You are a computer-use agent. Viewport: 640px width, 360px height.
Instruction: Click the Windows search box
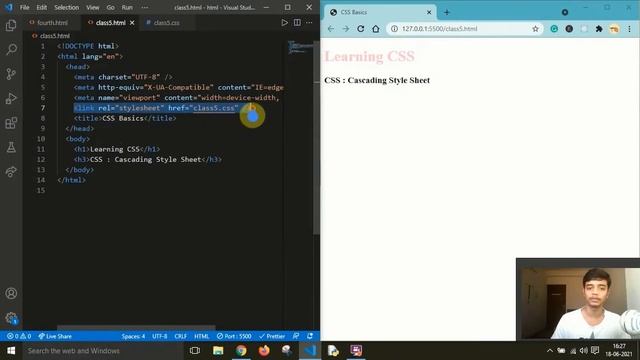(x=103, y=351)
